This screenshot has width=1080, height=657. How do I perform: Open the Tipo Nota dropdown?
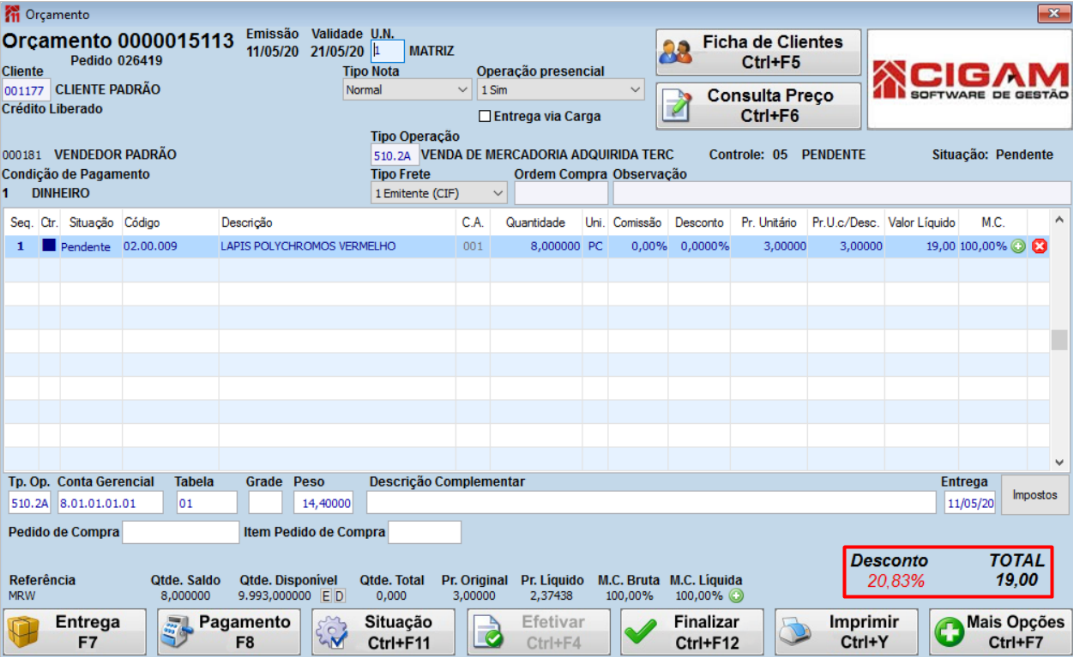click(407, 90)
